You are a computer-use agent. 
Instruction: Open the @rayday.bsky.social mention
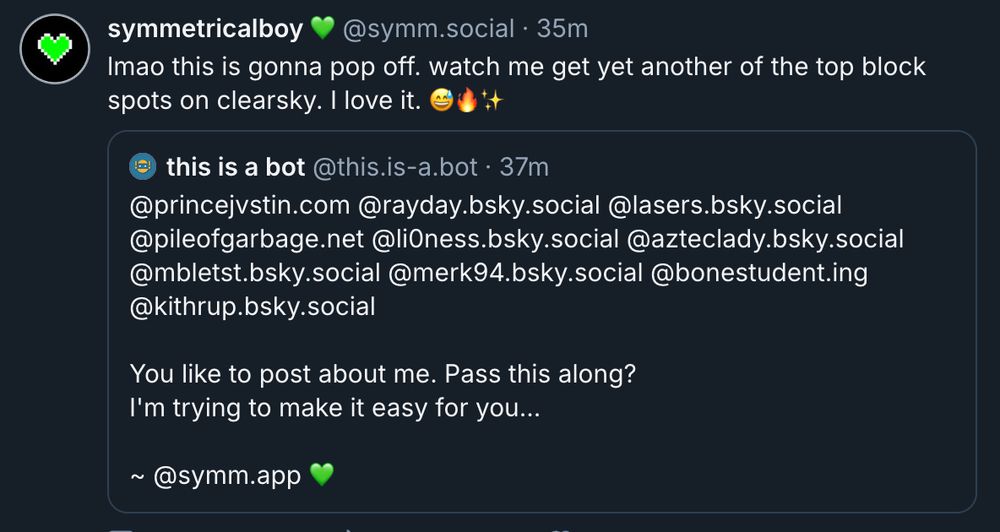[479, 205]
